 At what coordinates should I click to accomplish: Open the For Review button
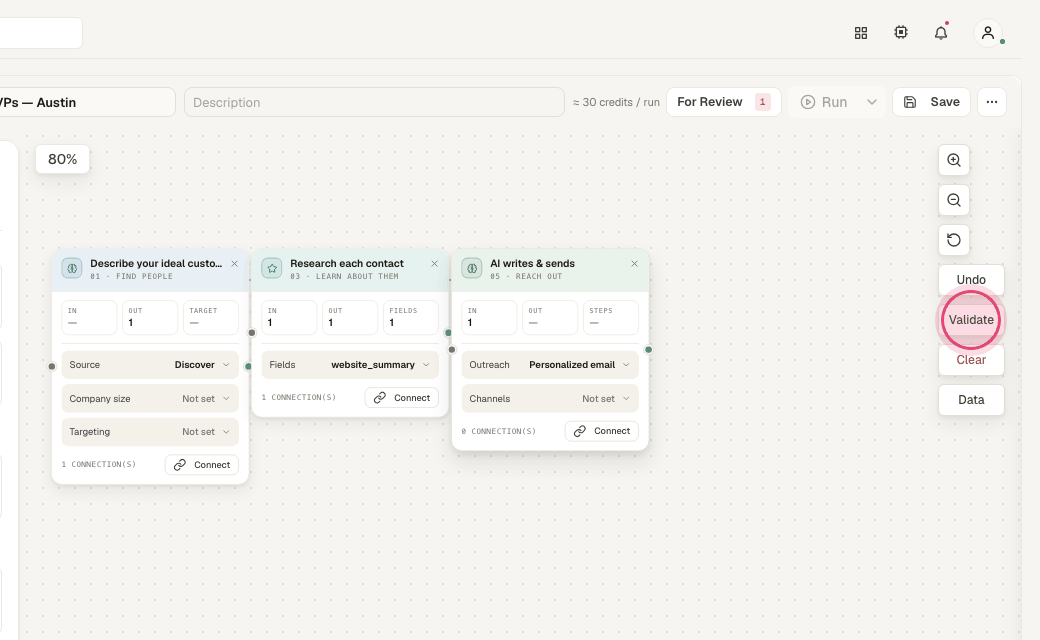click(724, 102)
